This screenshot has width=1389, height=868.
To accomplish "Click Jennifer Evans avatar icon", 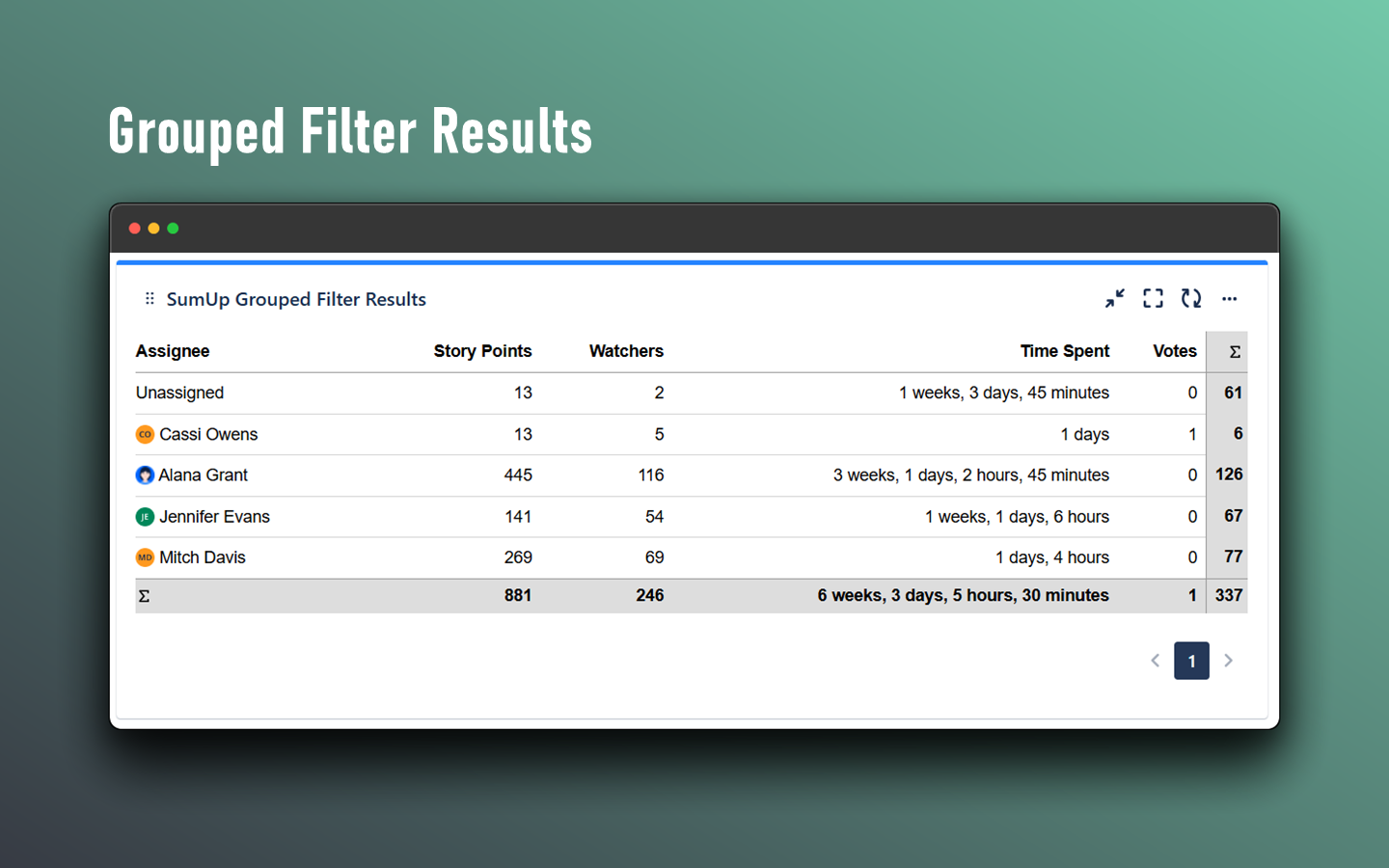I will click(145, 517).
